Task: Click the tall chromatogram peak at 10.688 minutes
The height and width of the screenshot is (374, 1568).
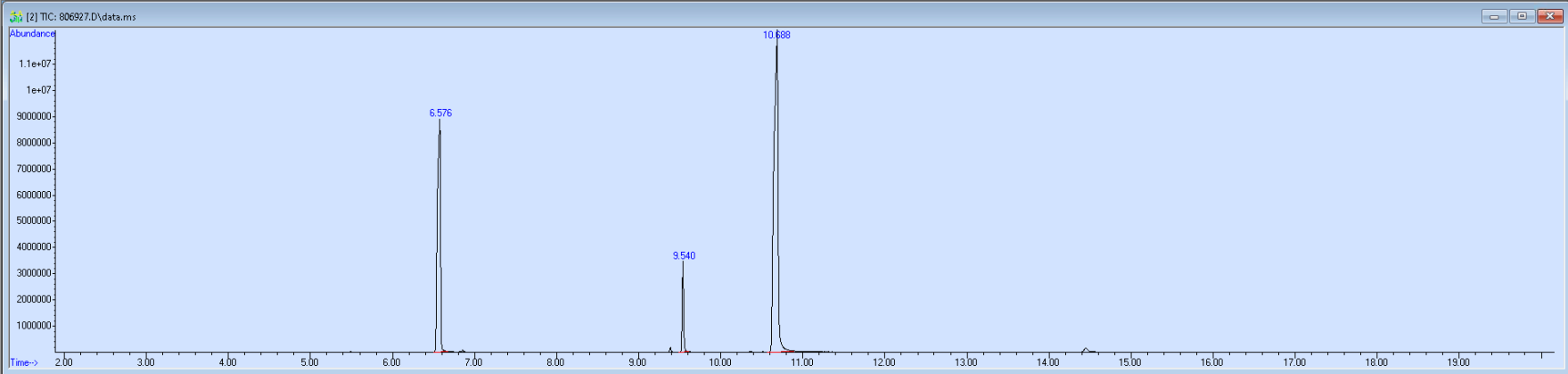Action: point(776,196)
